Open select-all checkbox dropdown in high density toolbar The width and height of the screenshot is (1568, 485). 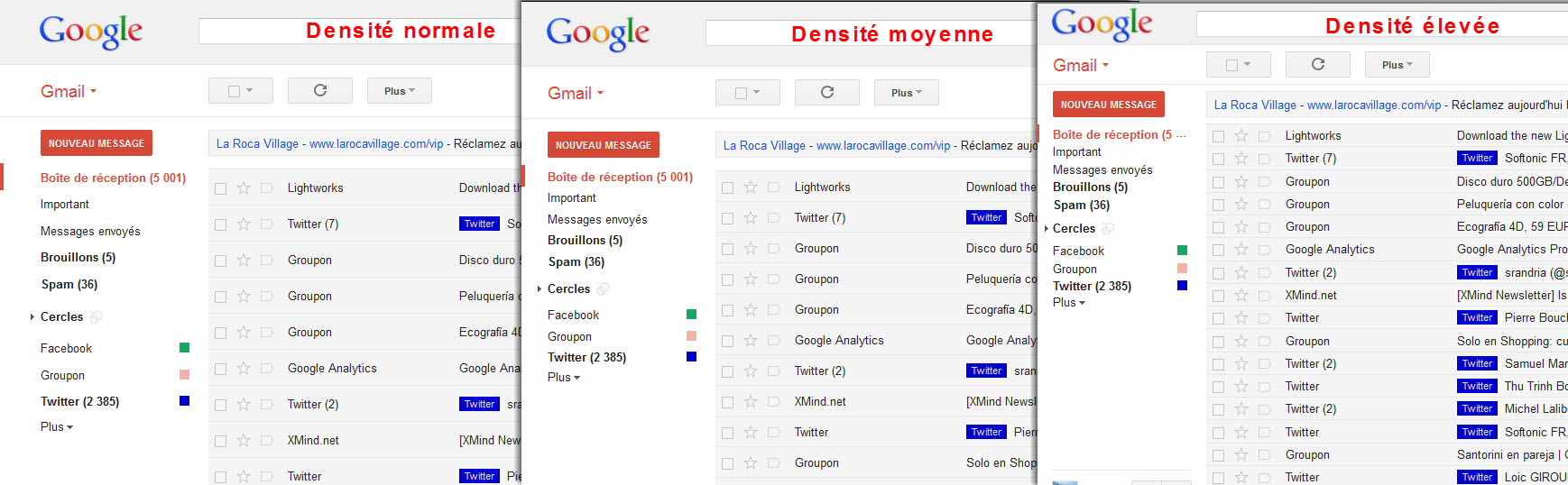pos(1247,65)
